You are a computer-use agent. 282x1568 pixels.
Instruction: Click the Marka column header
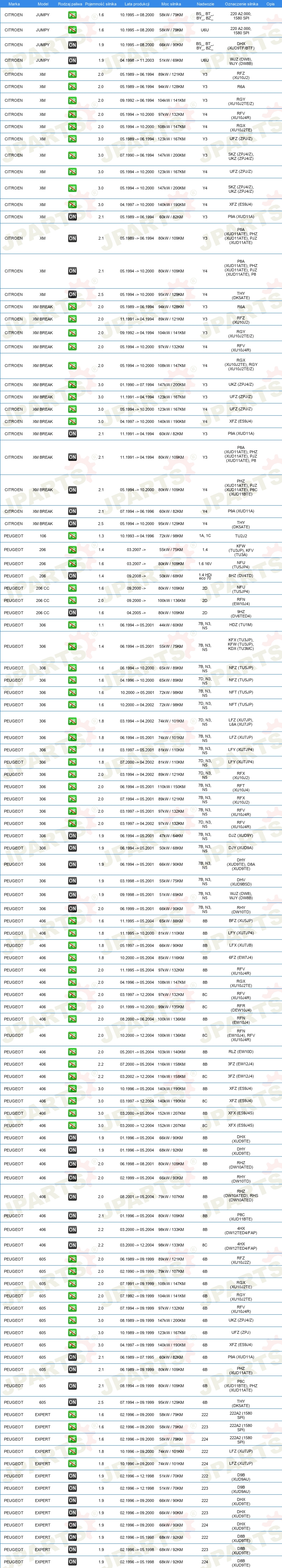[14, 4]
